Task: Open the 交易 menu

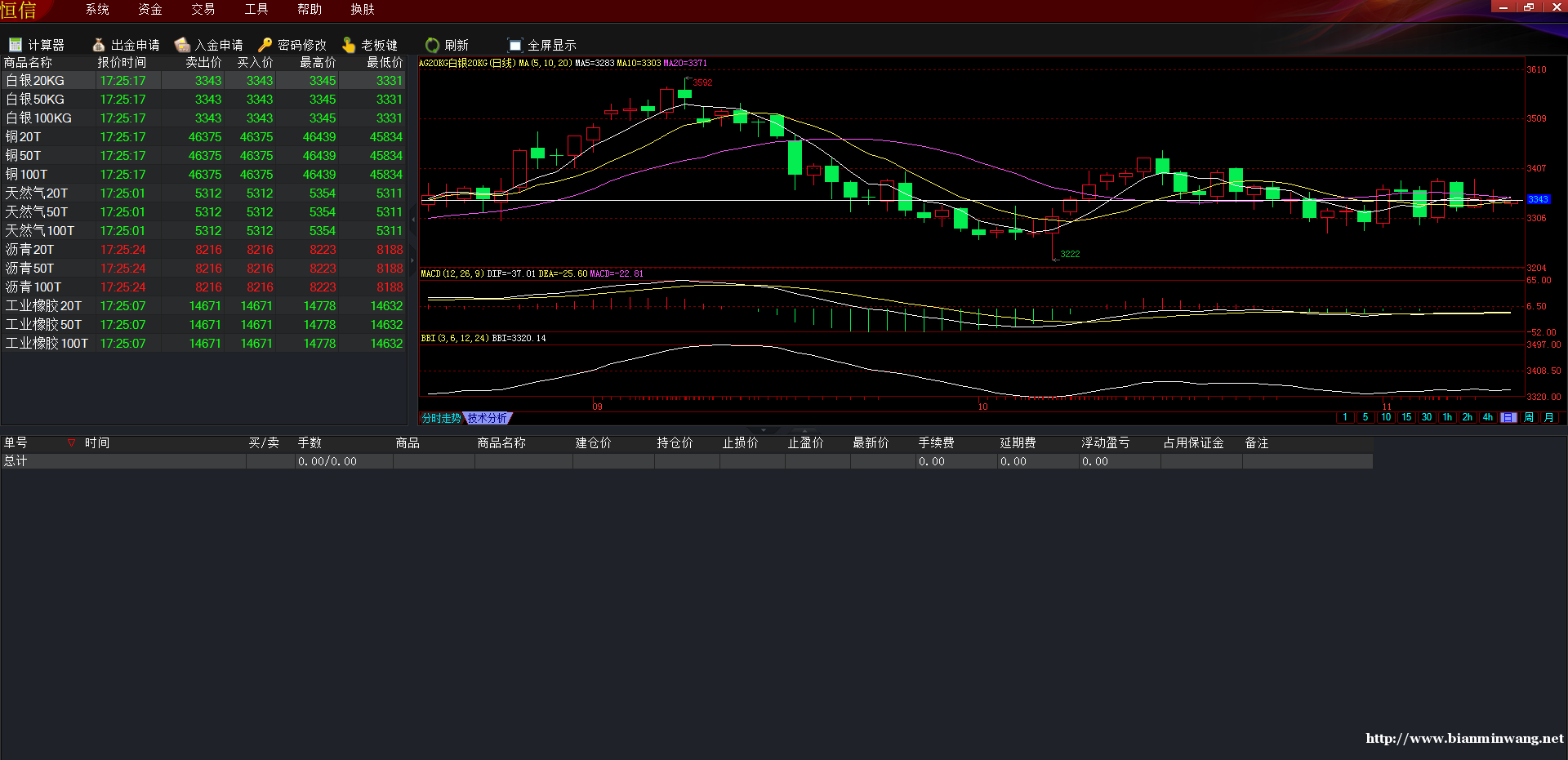Action: pos(203,9)
